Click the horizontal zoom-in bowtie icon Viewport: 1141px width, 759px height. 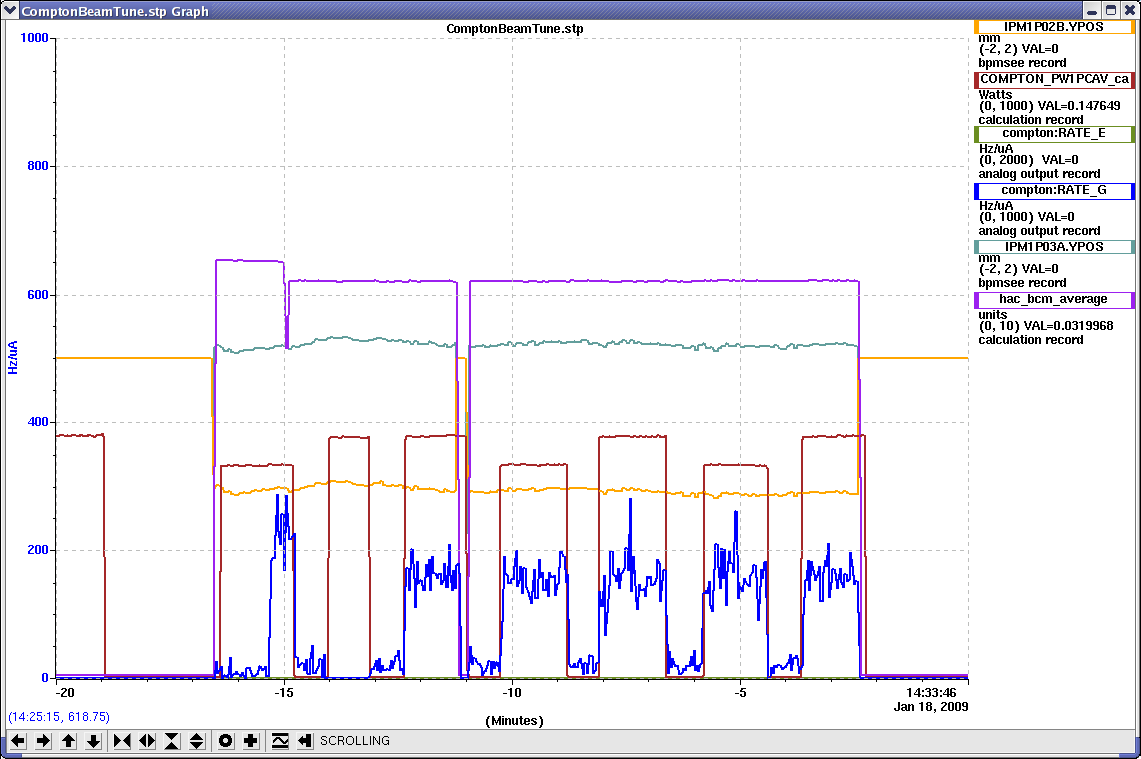[122, 741]
